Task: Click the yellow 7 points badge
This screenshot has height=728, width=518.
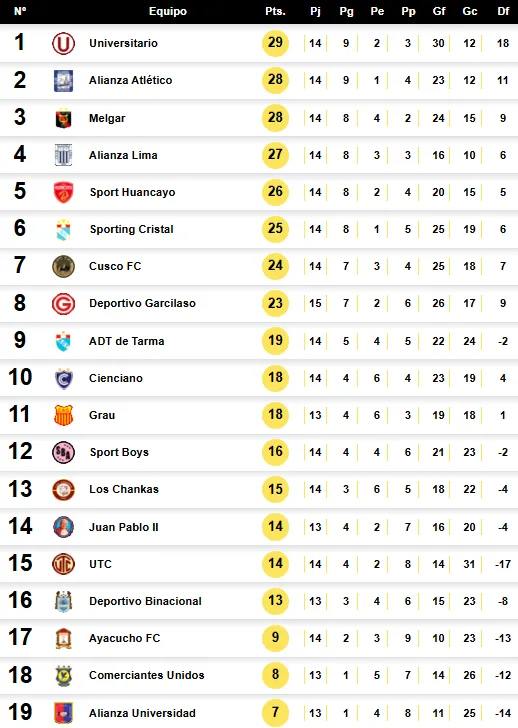Action: tap(275, 712)
